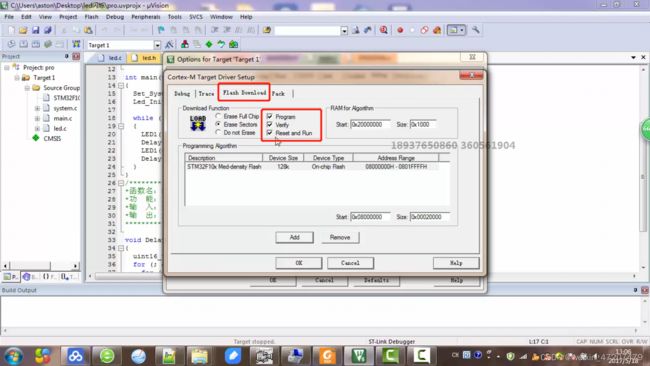Expand the system.c tree node
Screen dimensions: 650x366
coord(37,108)
